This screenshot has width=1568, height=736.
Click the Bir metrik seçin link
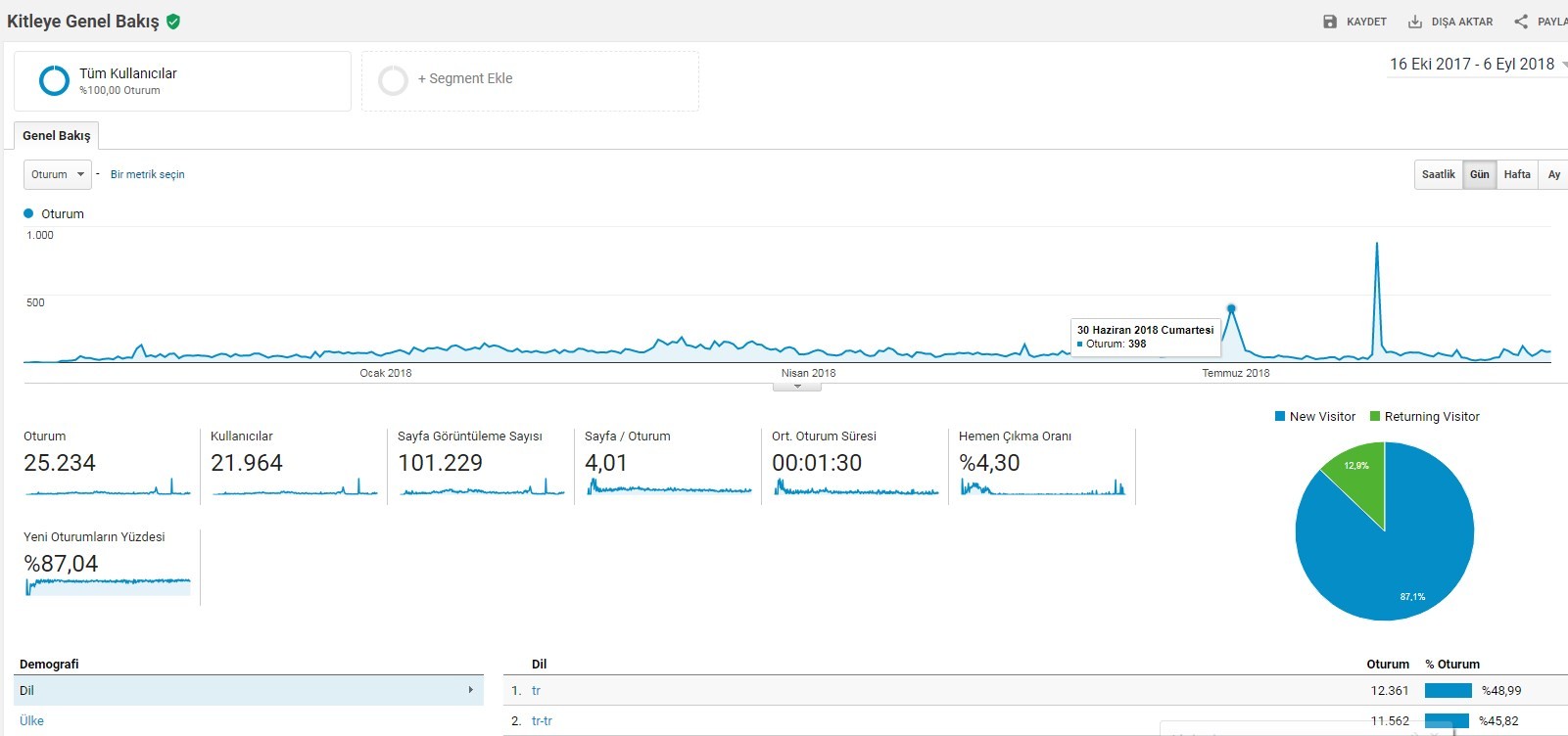(x=147, y=174)
